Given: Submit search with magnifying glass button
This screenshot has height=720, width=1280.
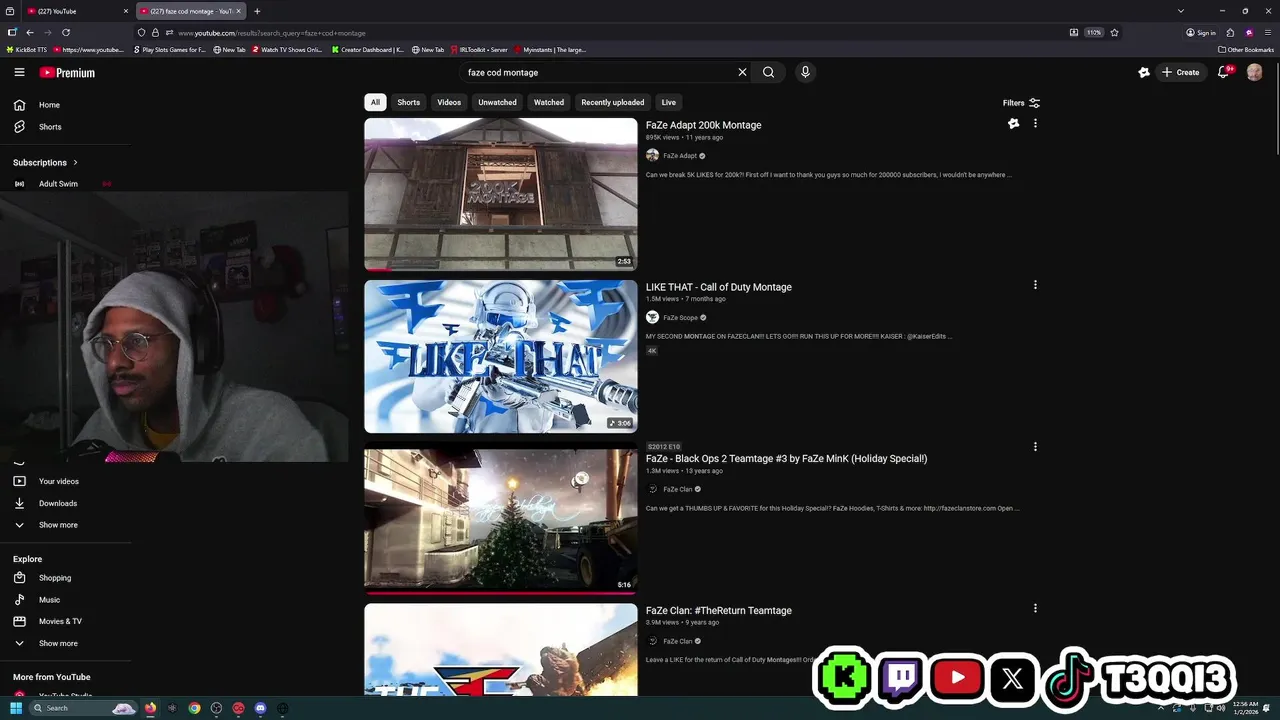Looking at the screenshot, I should [x=768, y=72].
